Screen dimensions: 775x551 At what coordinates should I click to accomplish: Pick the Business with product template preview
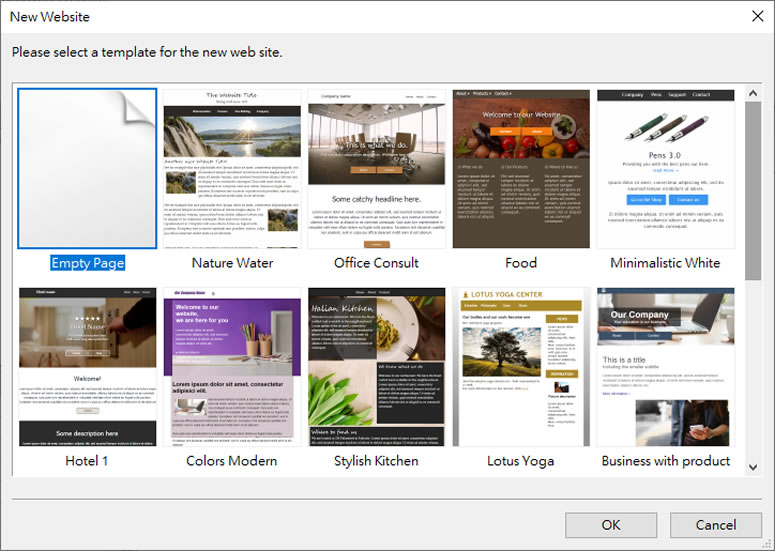(665, 367)
